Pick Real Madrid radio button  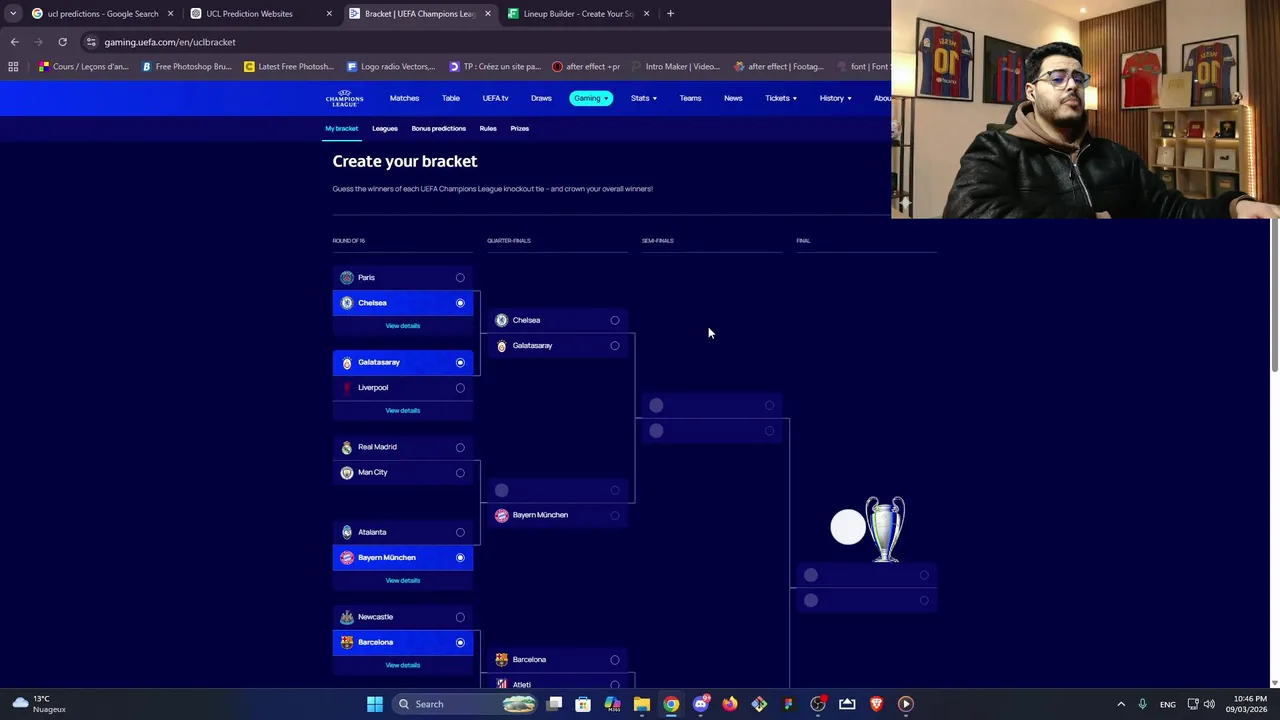click(460, 447)
